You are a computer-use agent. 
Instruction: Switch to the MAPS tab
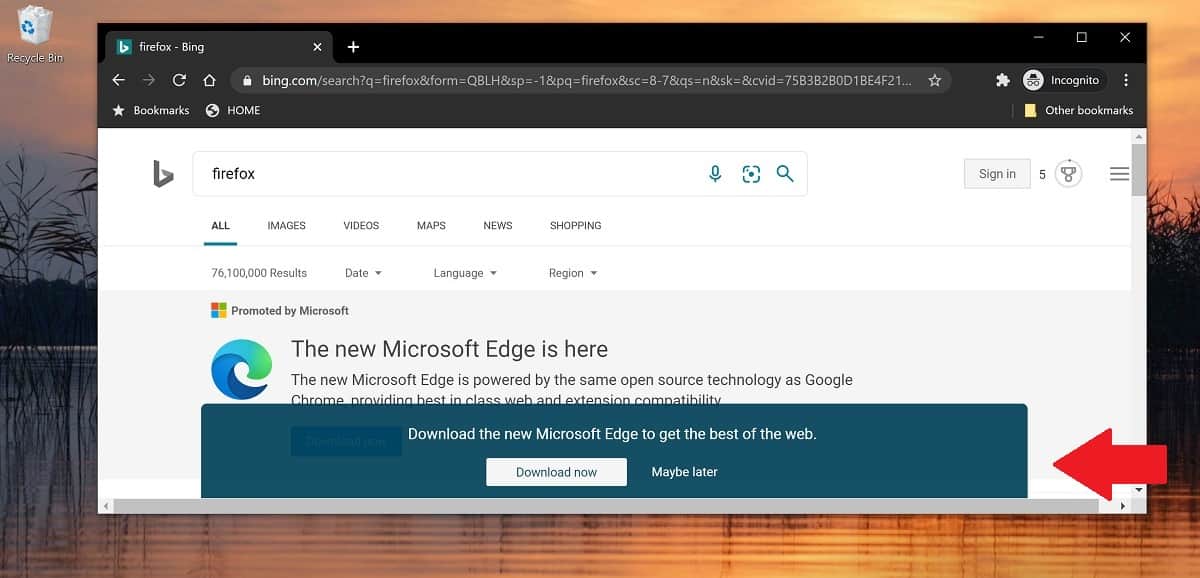pyautogui.click(x=431, y=226)
